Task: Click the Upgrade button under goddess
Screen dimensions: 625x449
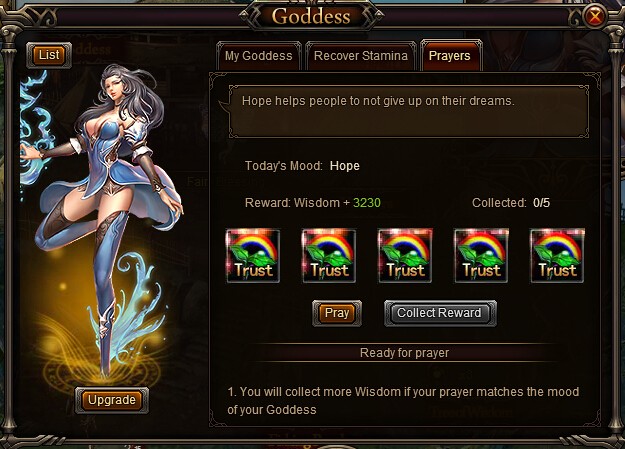Action: pos(112,400)
